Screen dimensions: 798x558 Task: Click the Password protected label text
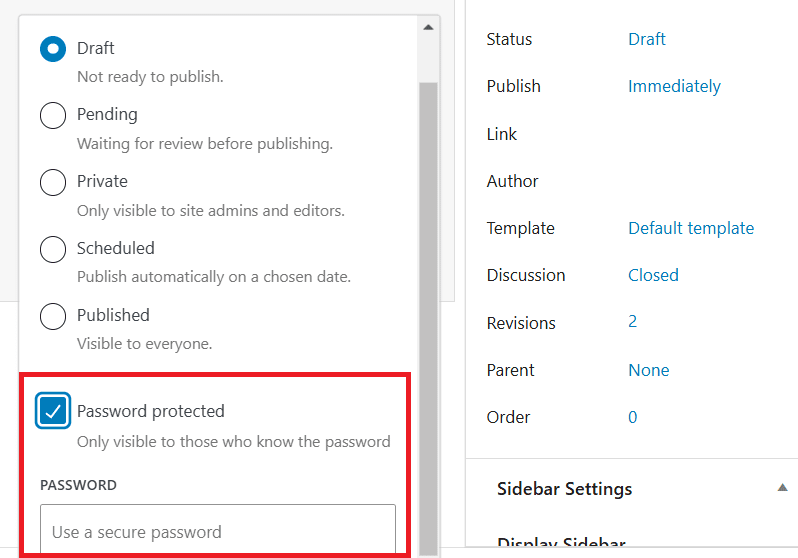pos(151,411)
